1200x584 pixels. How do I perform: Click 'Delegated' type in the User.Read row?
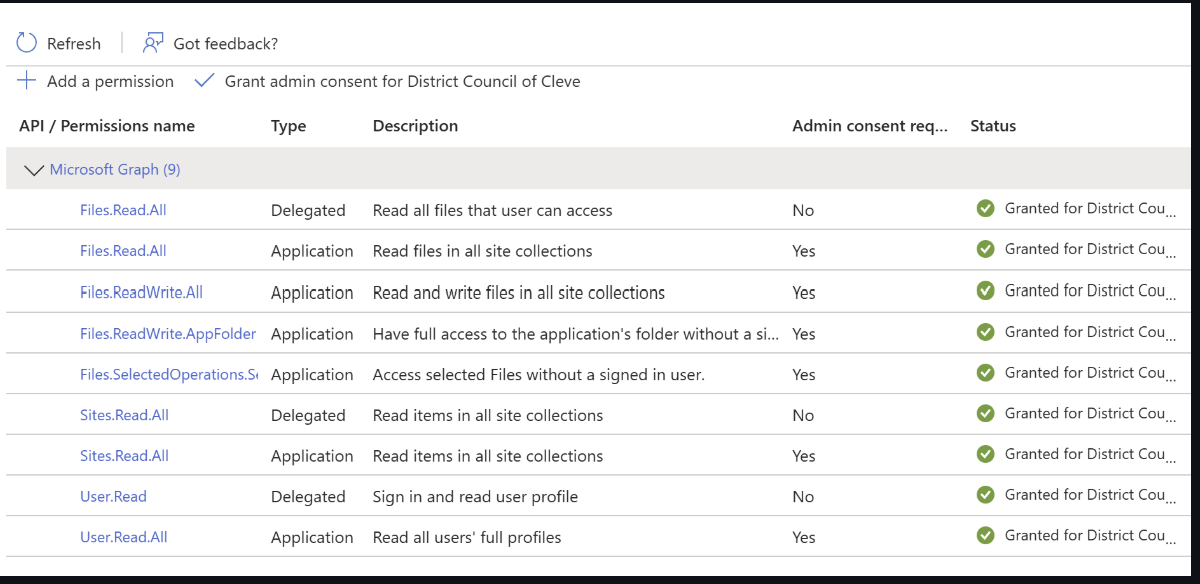click(x=308, y=497)
